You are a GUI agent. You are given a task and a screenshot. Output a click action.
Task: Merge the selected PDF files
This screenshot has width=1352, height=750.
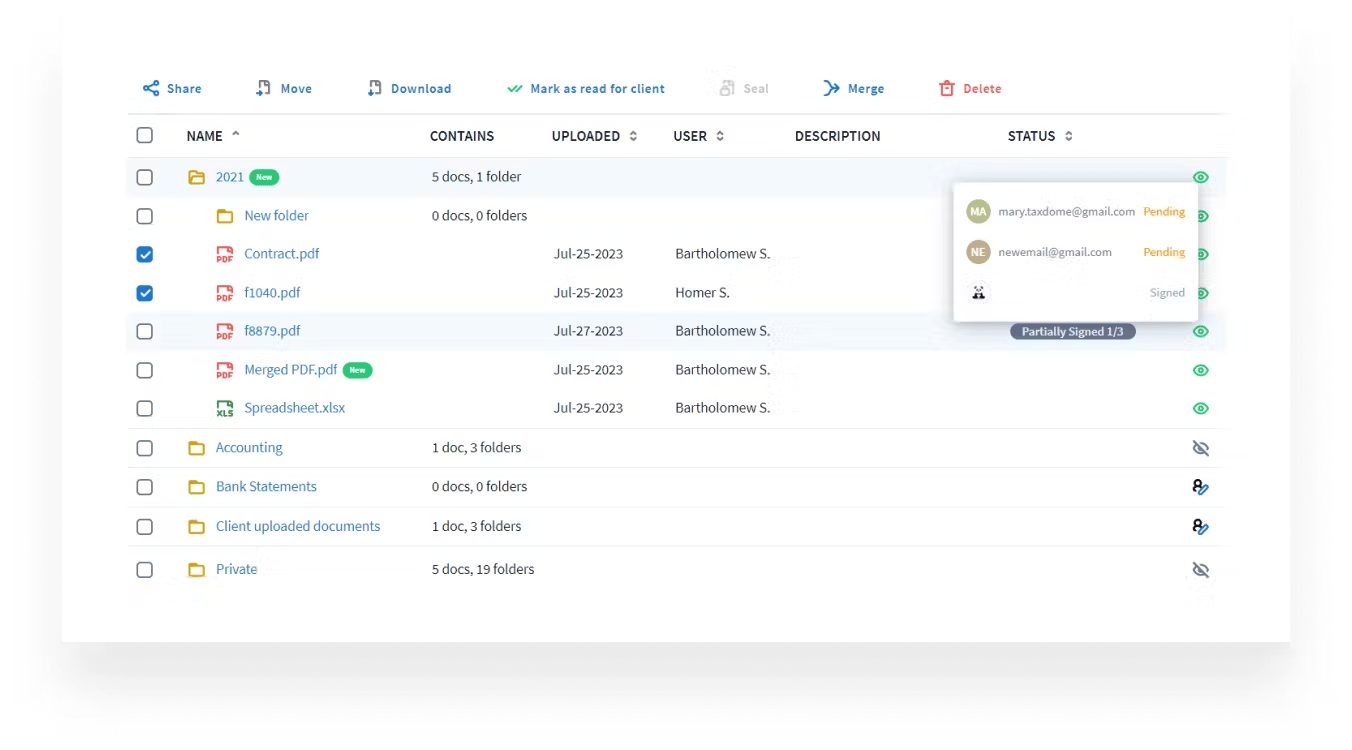pyautogui.click(x=854, y=88)
